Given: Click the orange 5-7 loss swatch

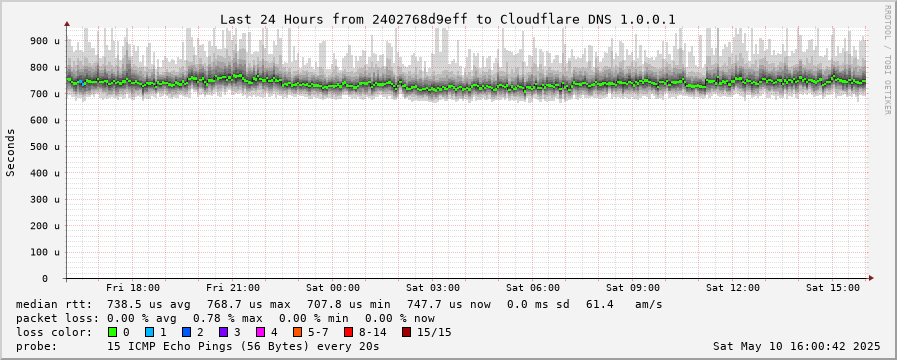Looking at the screenshot, I should (297, 332).
